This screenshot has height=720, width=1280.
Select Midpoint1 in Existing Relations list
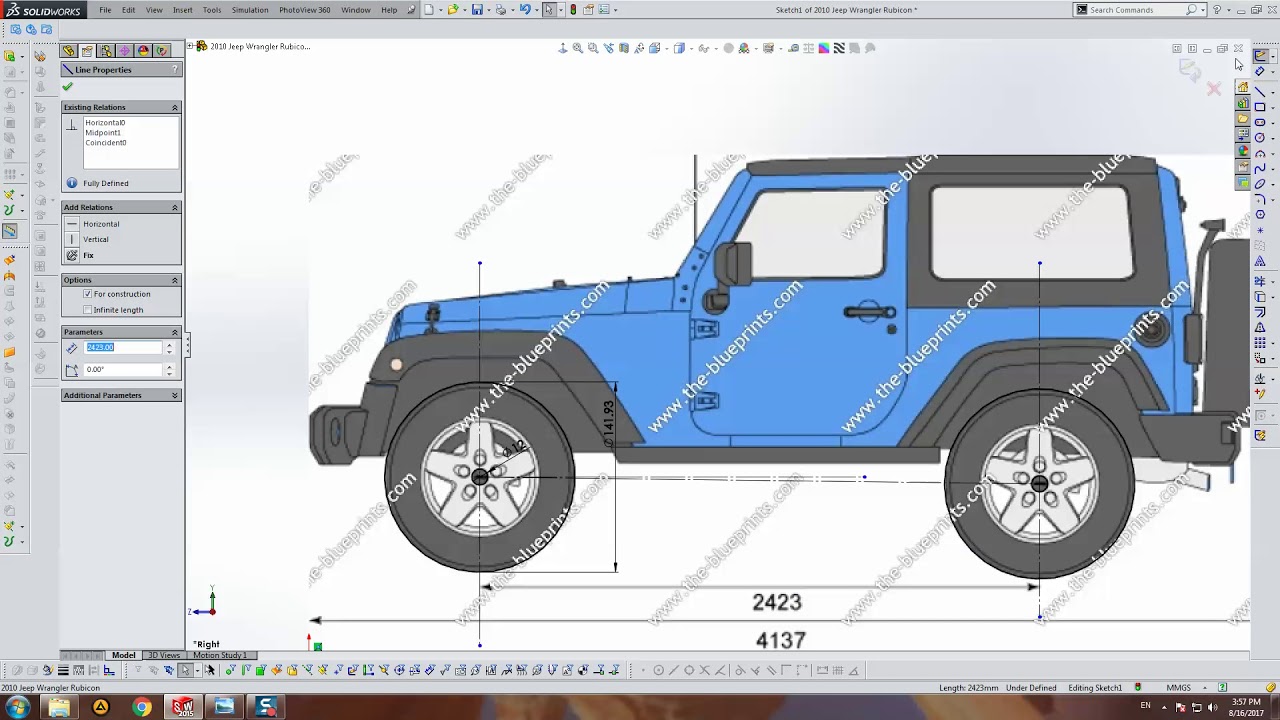103,133
